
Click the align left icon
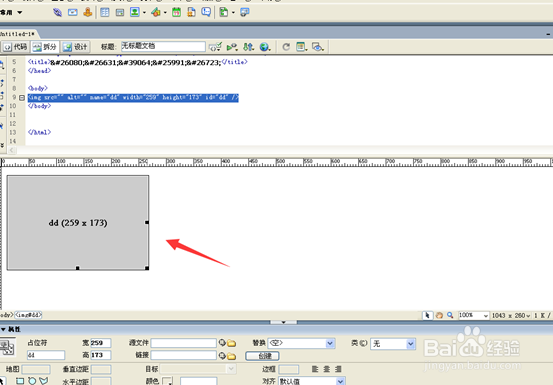315,369
